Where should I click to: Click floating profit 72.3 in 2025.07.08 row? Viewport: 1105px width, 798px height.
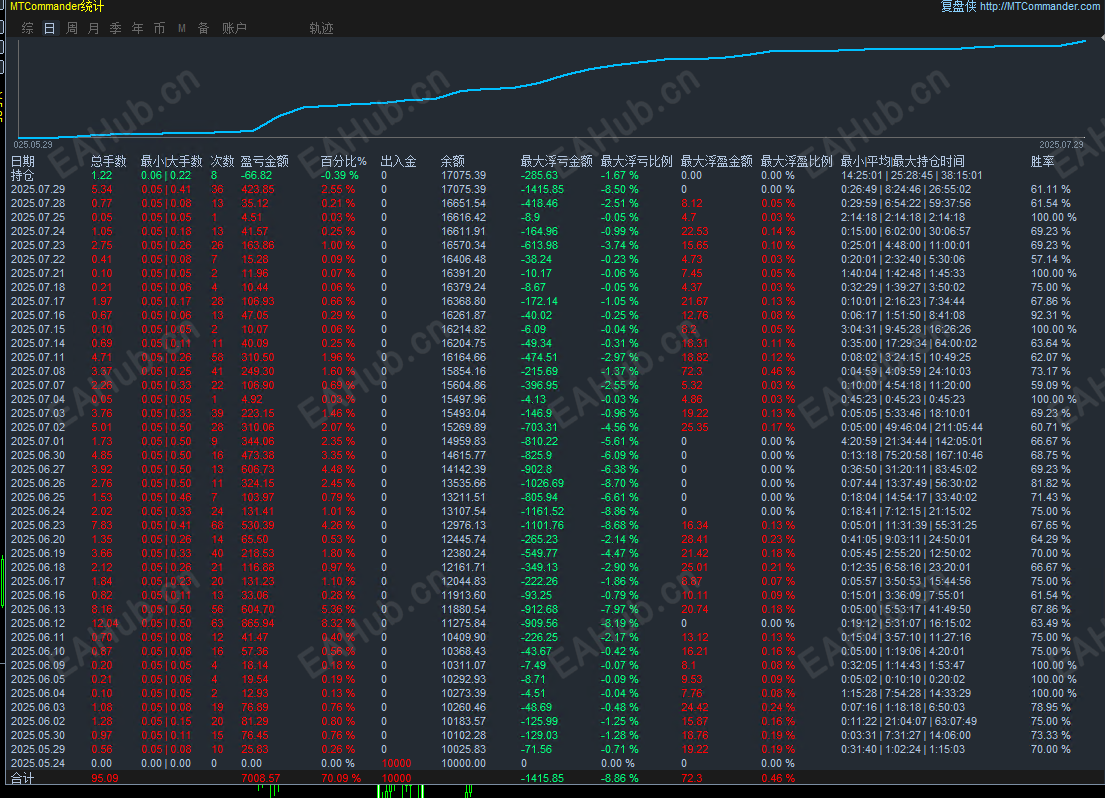click(x=692, y=372)
